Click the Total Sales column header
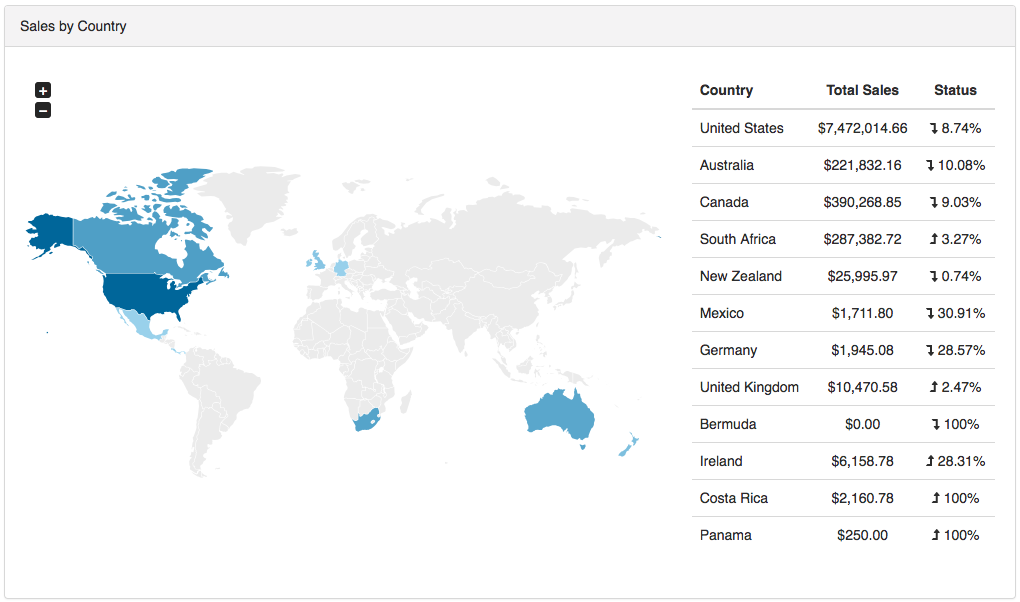The image size is (1020, 602). point(862,90)
